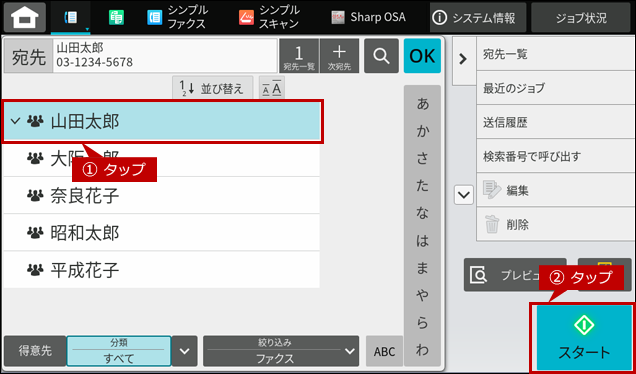Jump to わ in the kana index
Viewport: 636px width, 374px height.
(422, 350)
